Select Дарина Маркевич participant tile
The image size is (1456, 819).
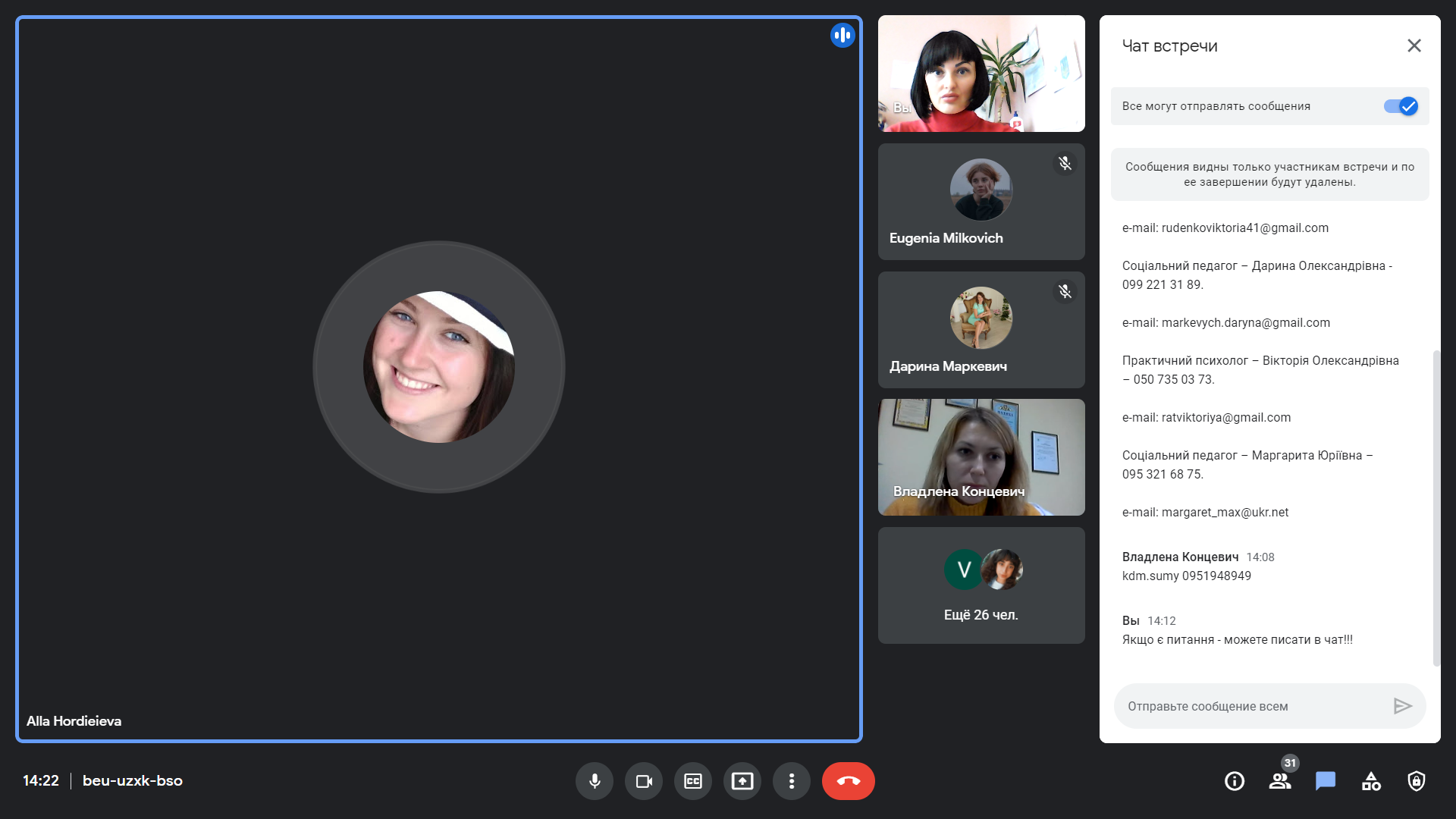[981, 330]
